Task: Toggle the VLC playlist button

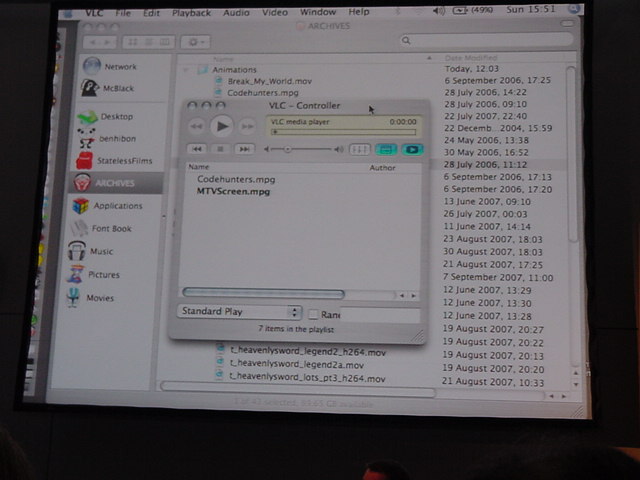Action: click(x=386, y=149)
